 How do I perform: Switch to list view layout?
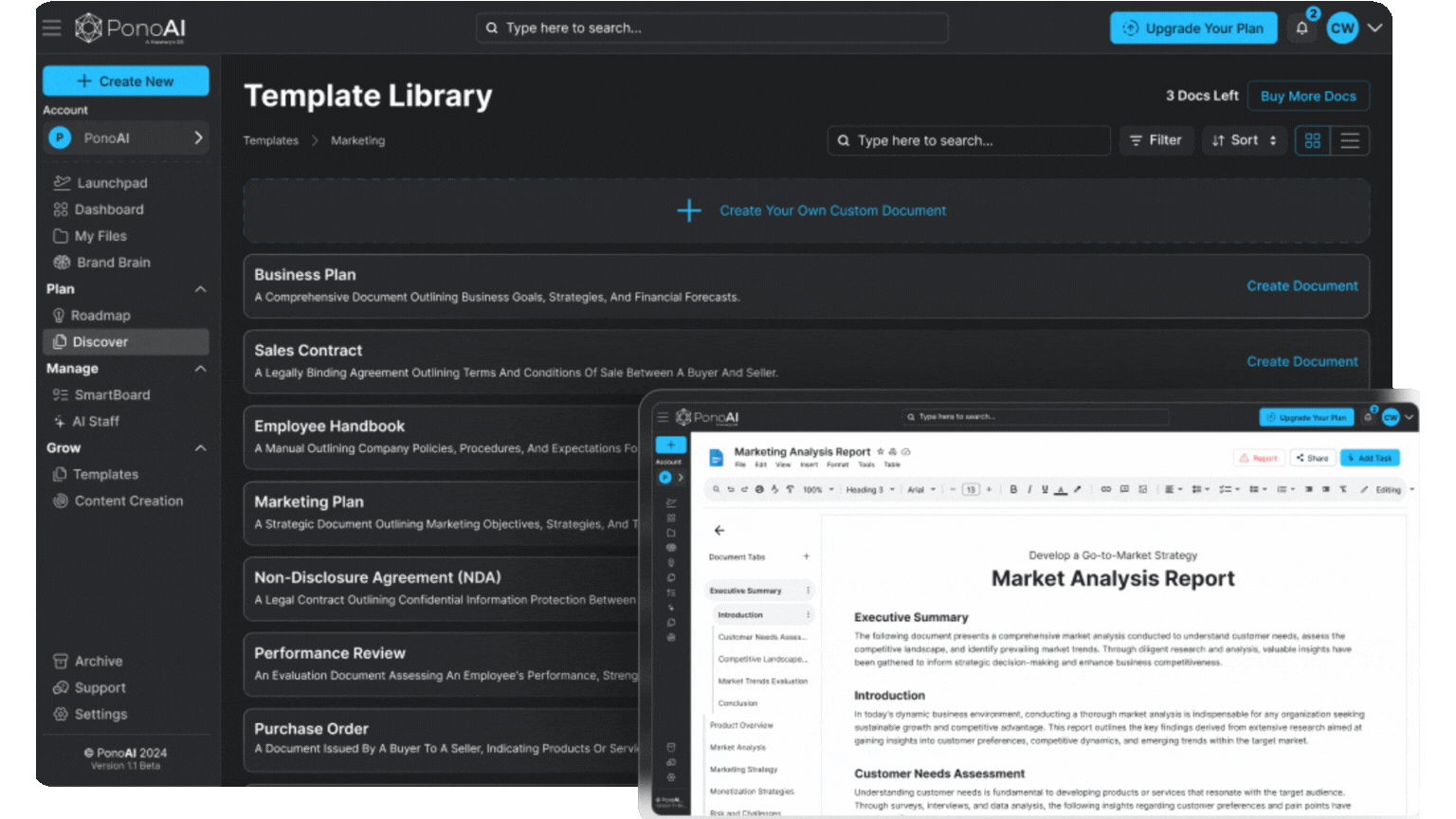point(1350,140)
